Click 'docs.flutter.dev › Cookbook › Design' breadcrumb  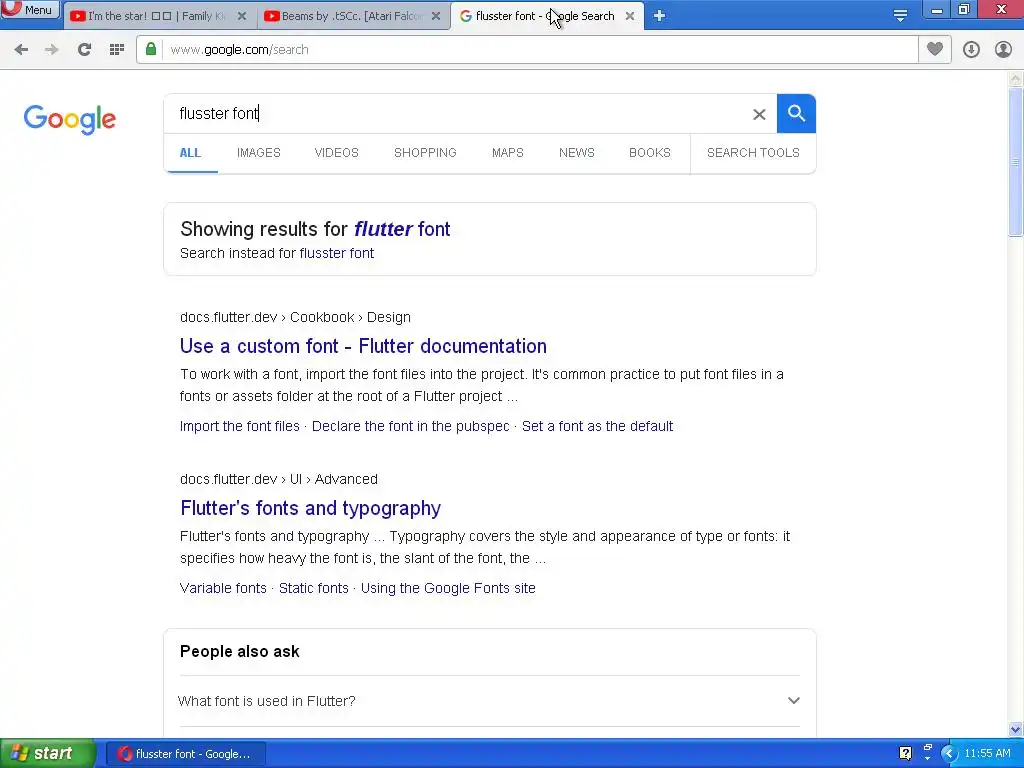pos(295,317)
